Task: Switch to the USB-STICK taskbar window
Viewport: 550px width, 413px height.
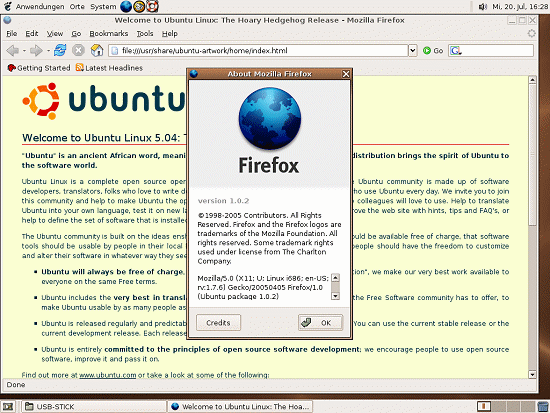Action: (93, 407)
